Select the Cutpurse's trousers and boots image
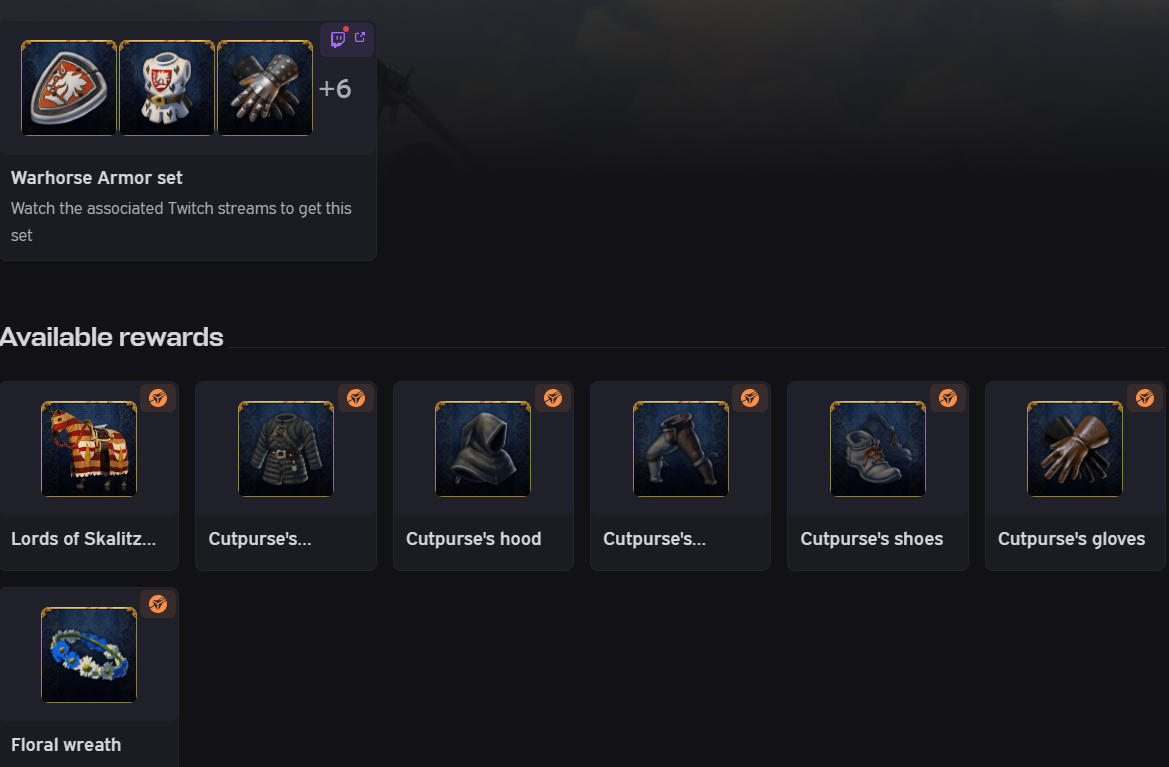Image resolution: width=1169 pixels, height=767 pixels. pyautogui.click(x=681, y=449)
